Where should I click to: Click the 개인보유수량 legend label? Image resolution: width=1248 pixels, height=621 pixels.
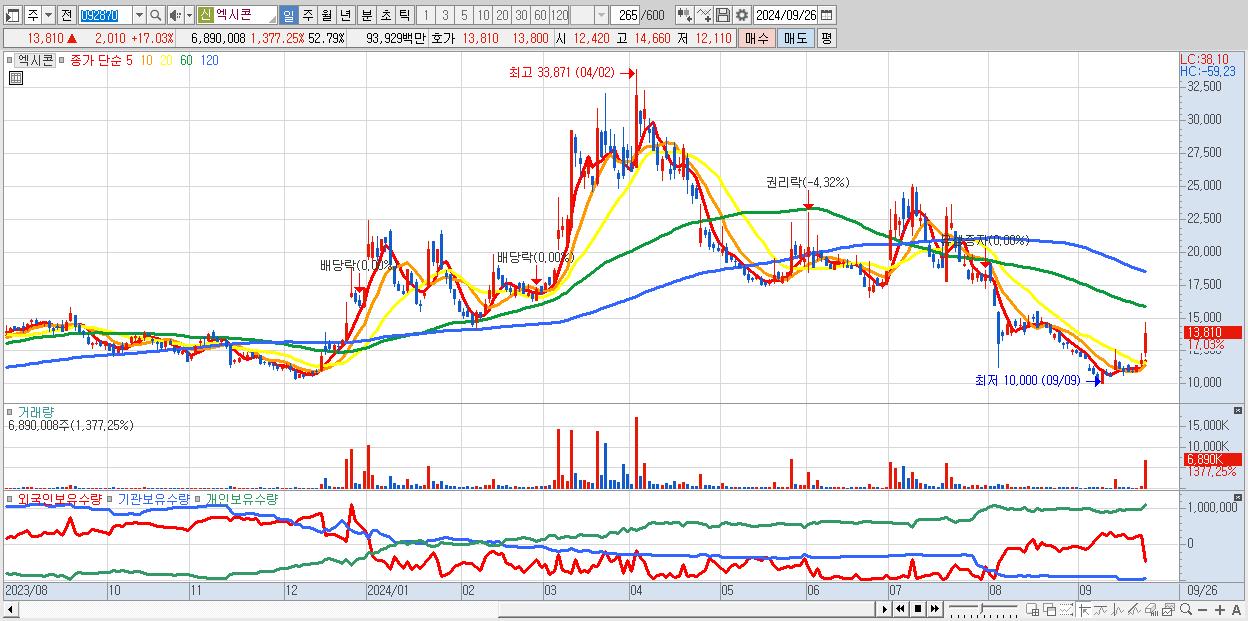(241, 498)
